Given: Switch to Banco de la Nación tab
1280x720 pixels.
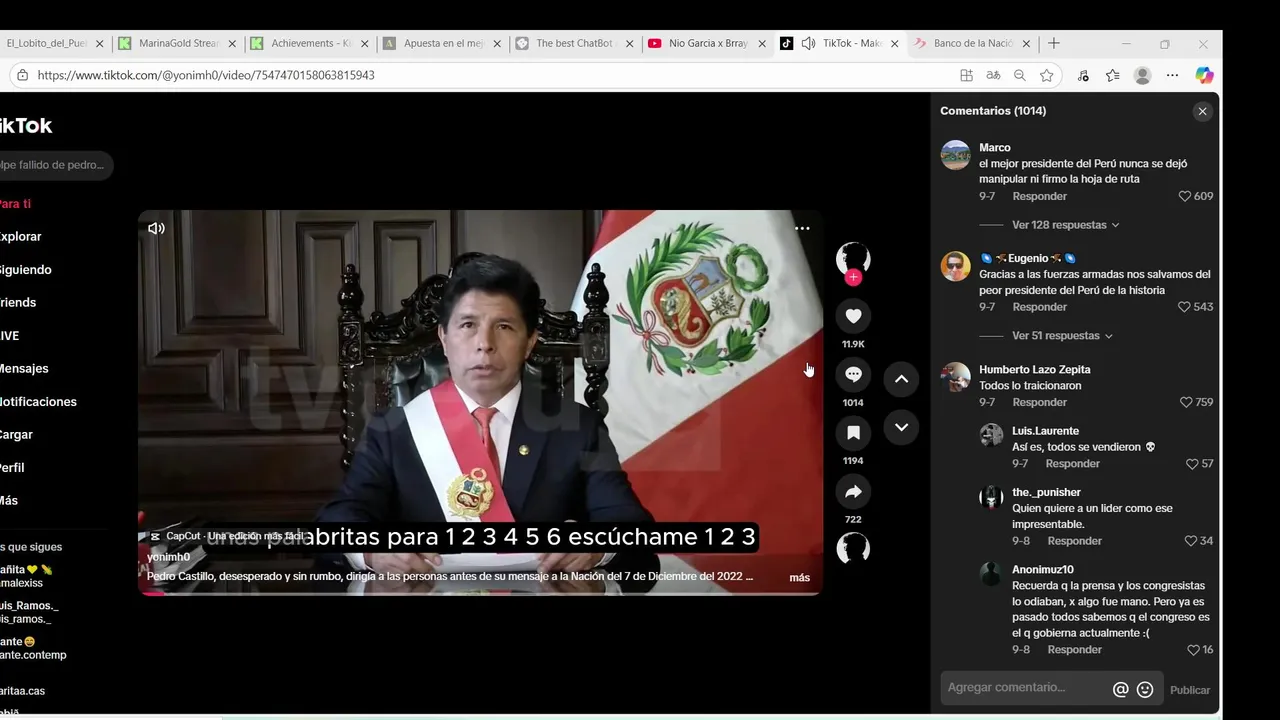Looking at the screenshot, I should [x=971, y=44].
